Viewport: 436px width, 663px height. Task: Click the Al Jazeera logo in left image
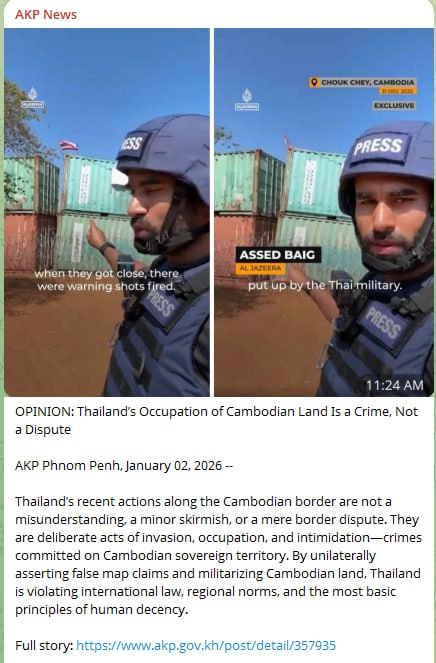tap(33, 97)
